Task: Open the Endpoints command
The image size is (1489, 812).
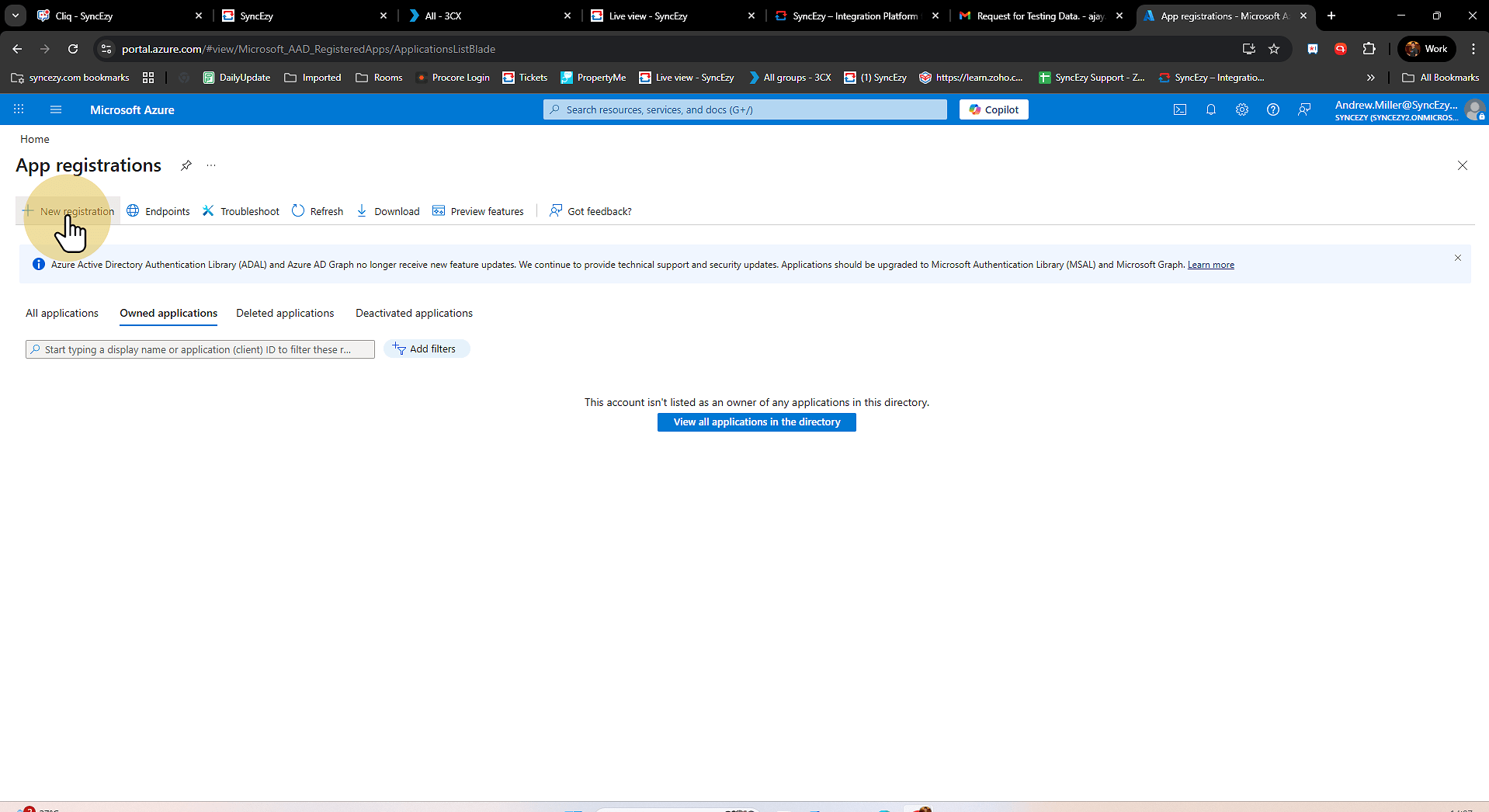Action: 158,211
